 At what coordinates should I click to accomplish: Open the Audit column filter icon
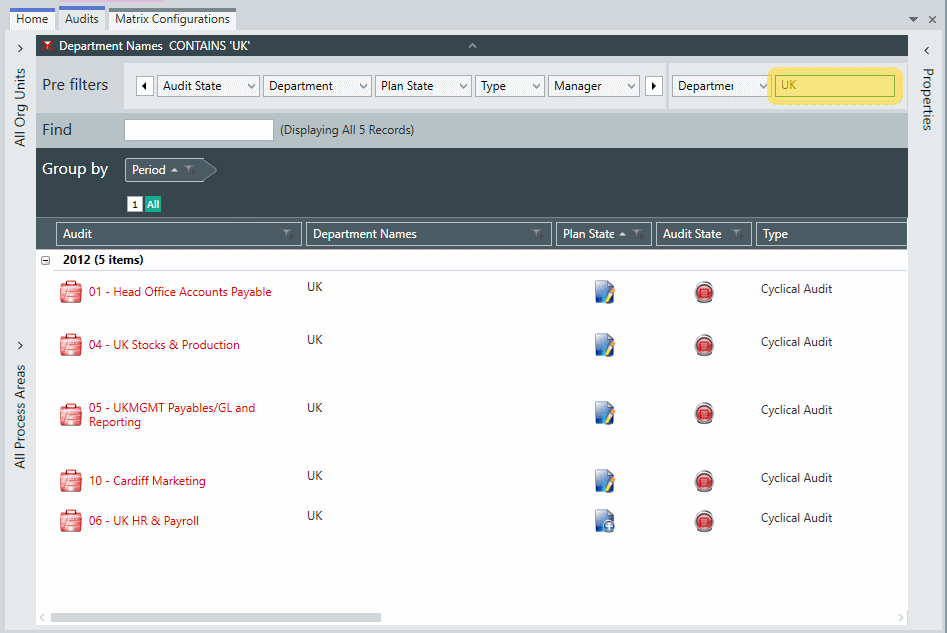289,234
